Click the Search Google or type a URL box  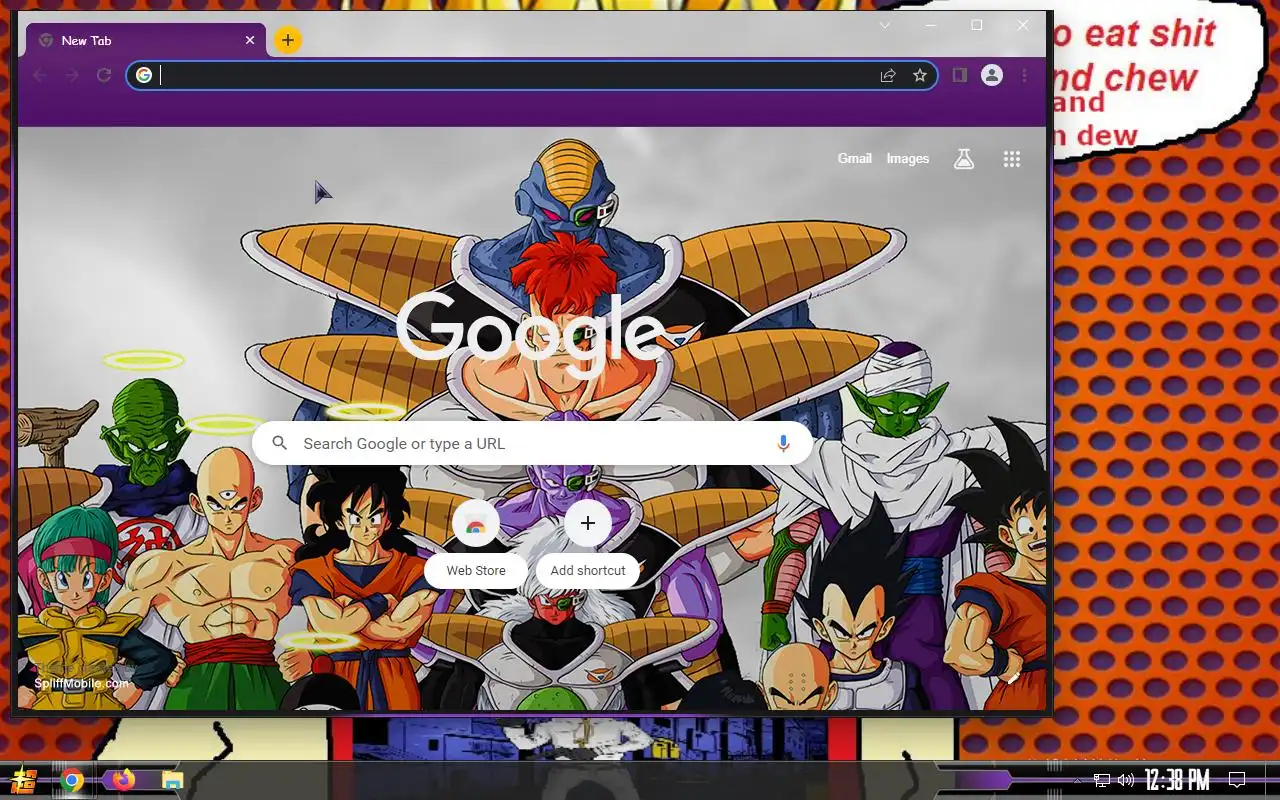point(532,443)
